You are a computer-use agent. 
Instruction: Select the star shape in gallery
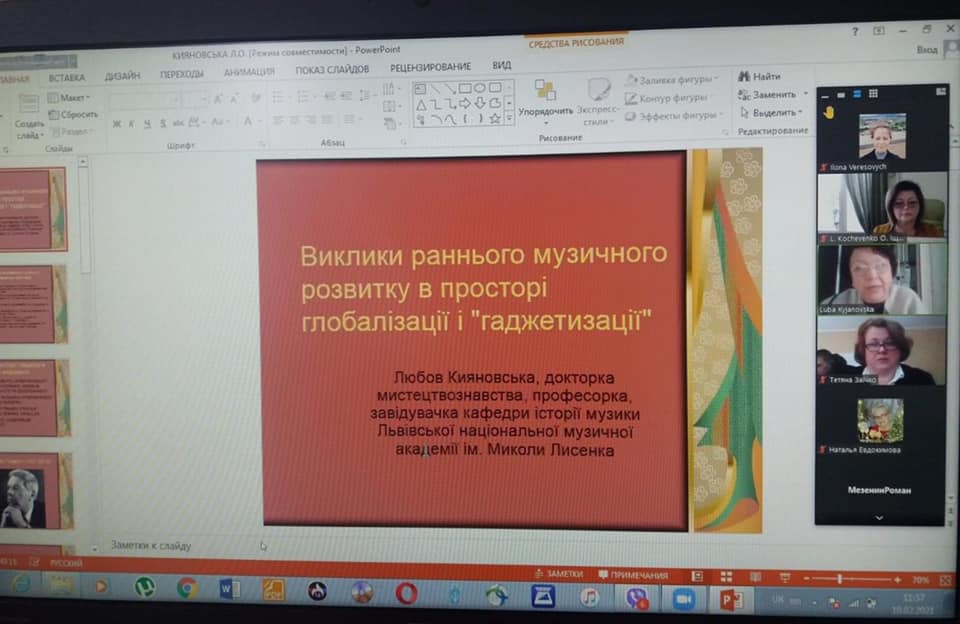pos(495,118)
